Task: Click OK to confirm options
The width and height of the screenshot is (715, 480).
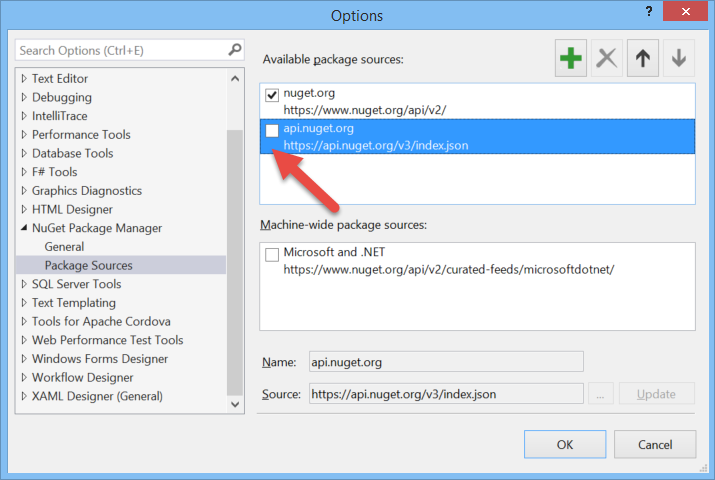Action: pyautogui.click(x=565, y=444)
